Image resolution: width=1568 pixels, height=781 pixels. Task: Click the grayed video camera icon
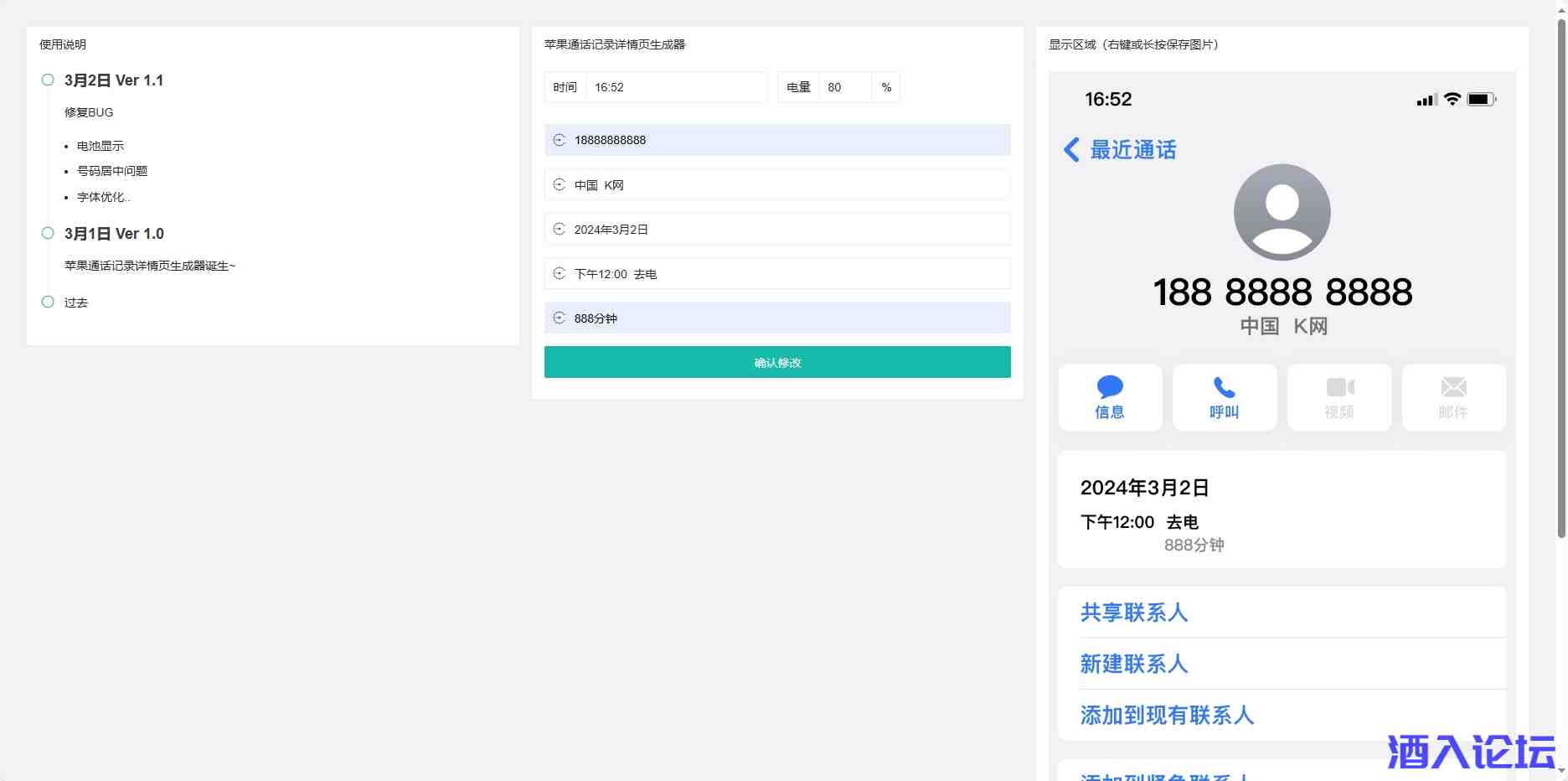(1339, 387)
